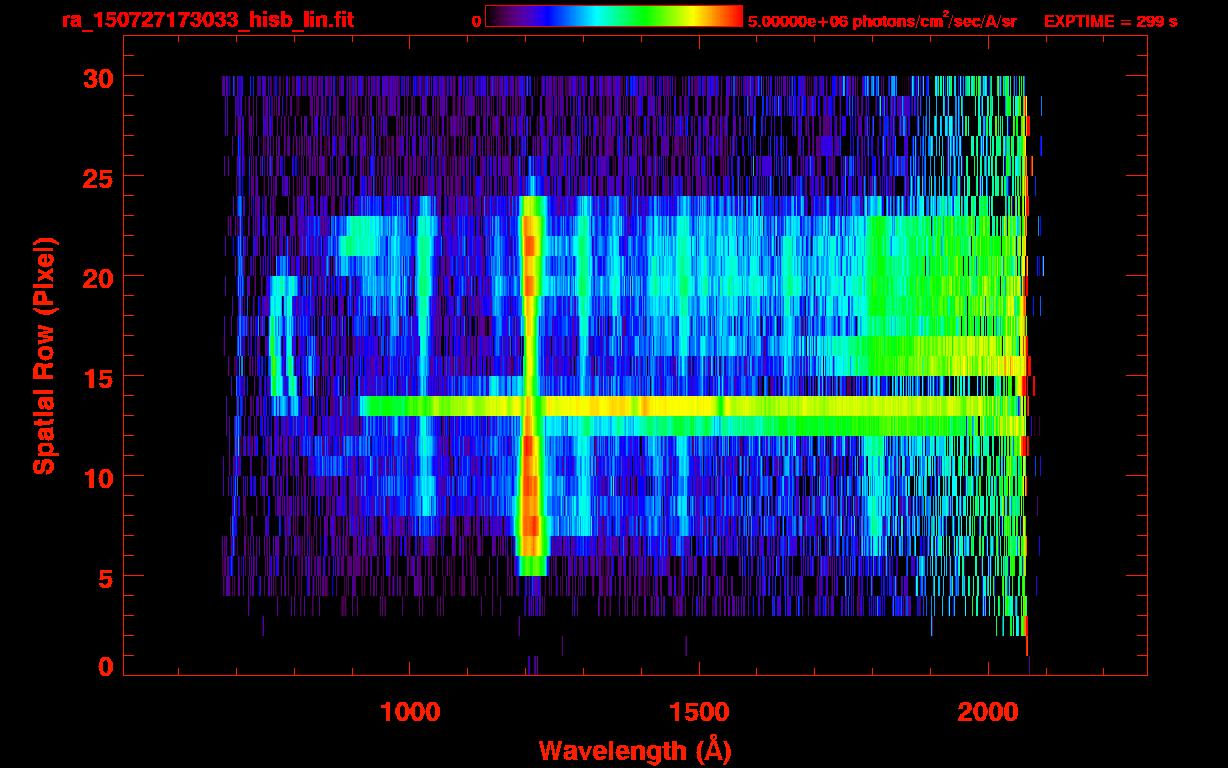Click the 1000 wavelength tick label
The height and width of the screenshot is (768, 1228).
[x=410, y=712]
